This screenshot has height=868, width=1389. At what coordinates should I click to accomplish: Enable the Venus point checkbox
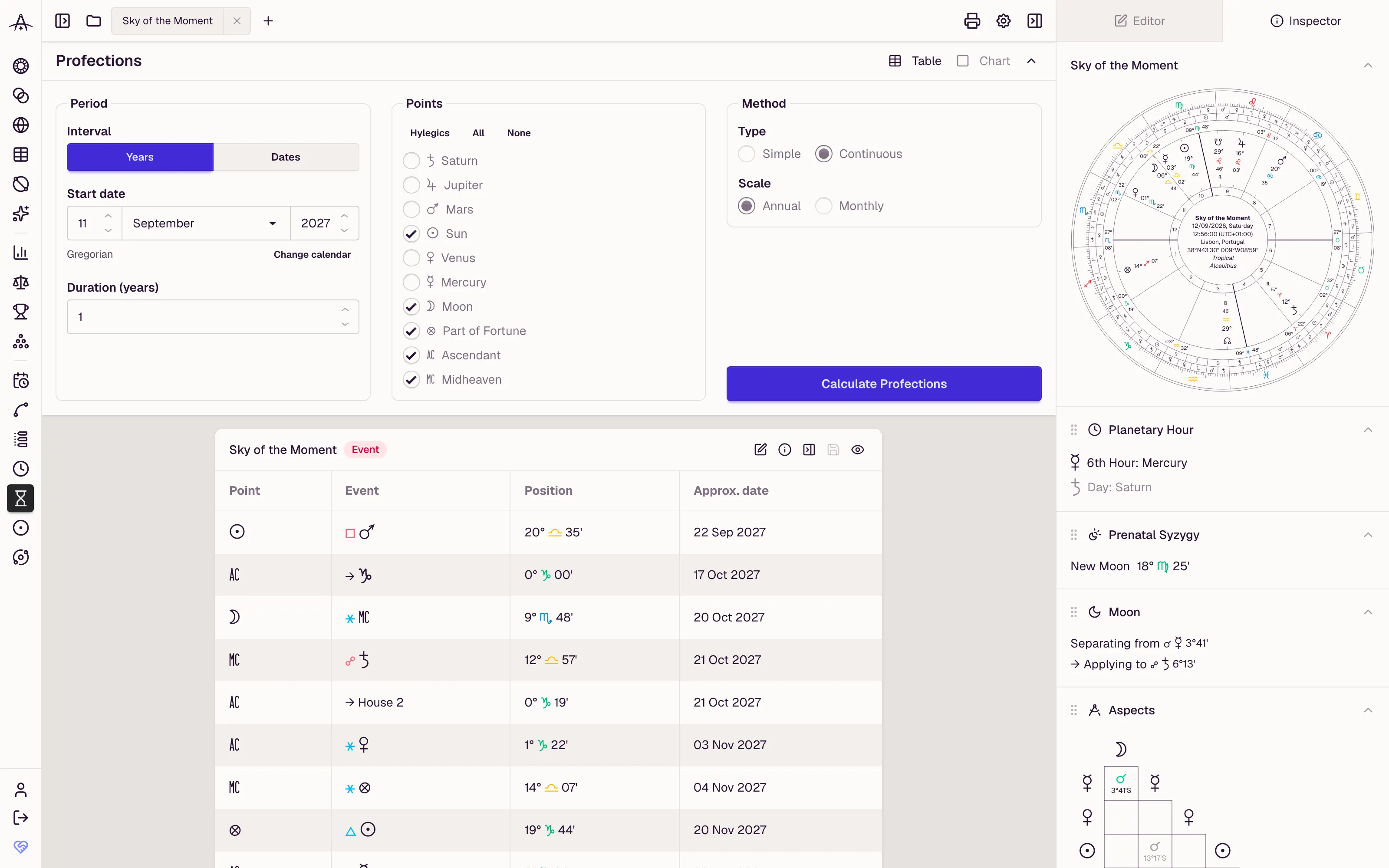pos(411,258)
